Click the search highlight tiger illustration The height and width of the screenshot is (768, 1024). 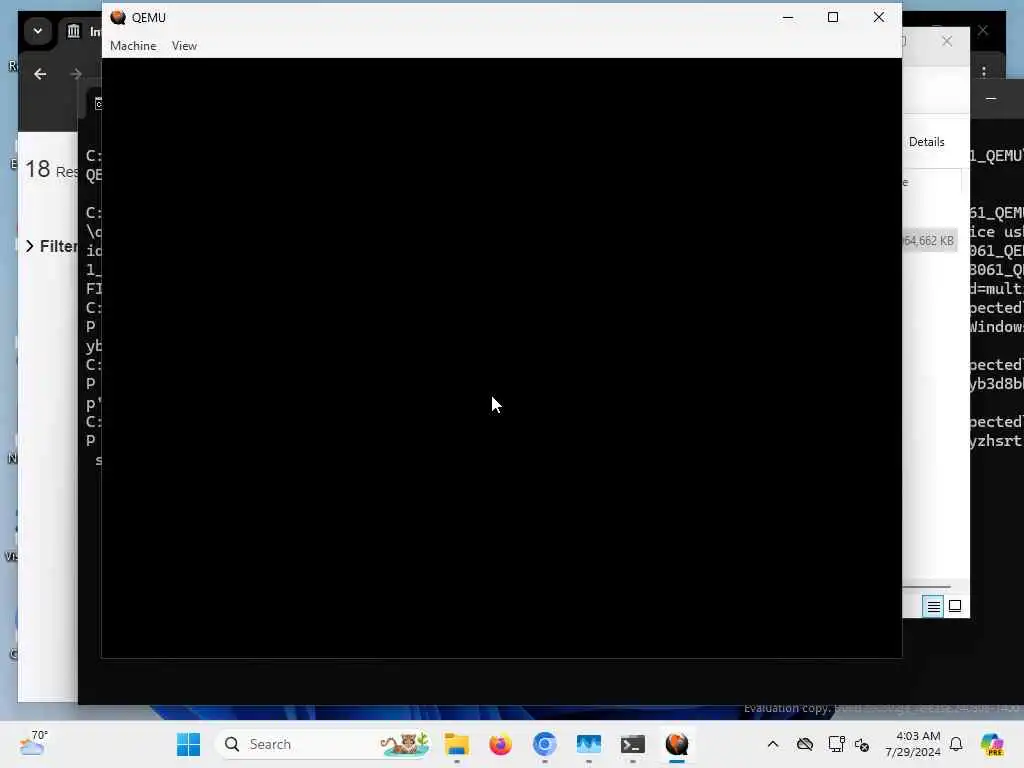pyautogui.click(x=404, y=744)
